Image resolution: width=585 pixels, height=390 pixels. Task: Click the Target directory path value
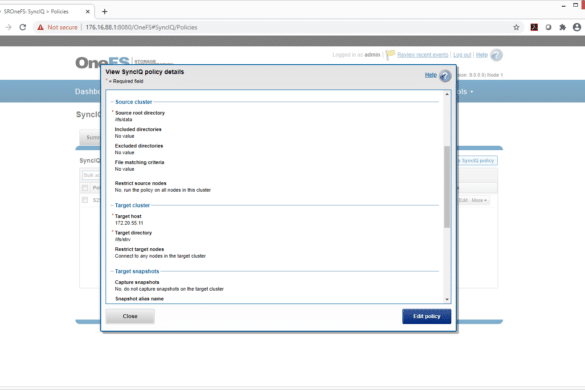[x=123, y=239]
